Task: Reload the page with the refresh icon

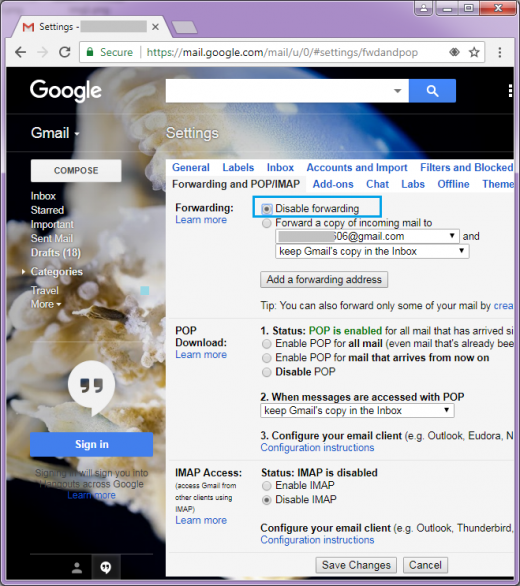Action: [65, 52]
